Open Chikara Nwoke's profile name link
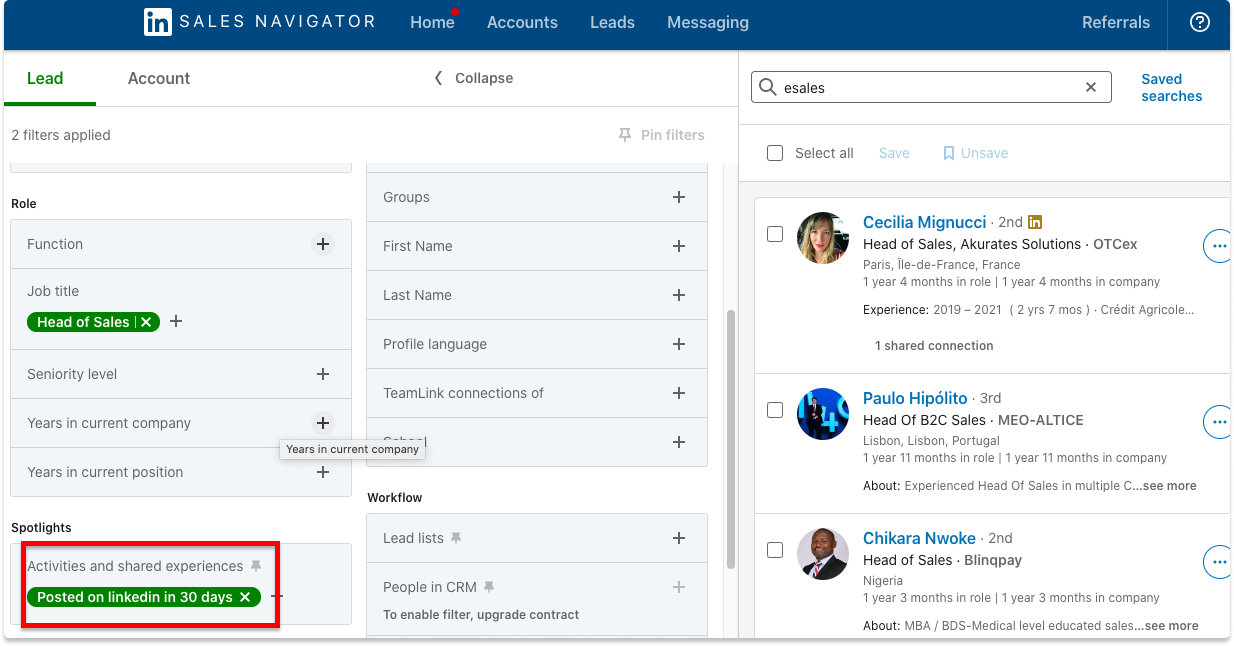The width and height of the screenshot is (1234, 646). point(919,538)
